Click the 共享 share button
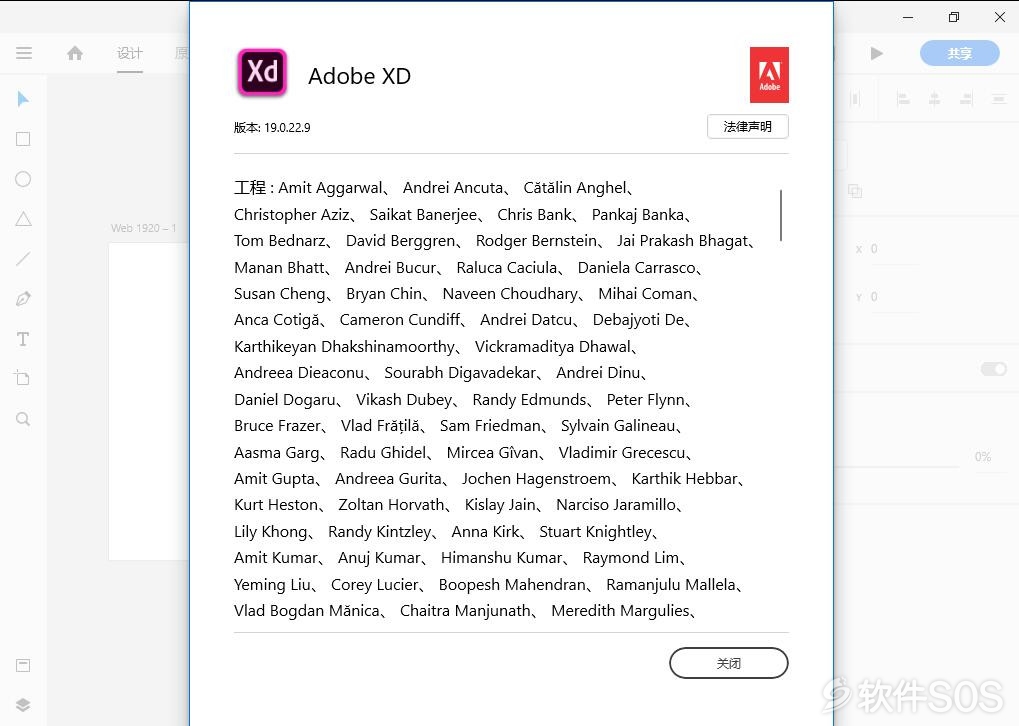 click(960, 53)
